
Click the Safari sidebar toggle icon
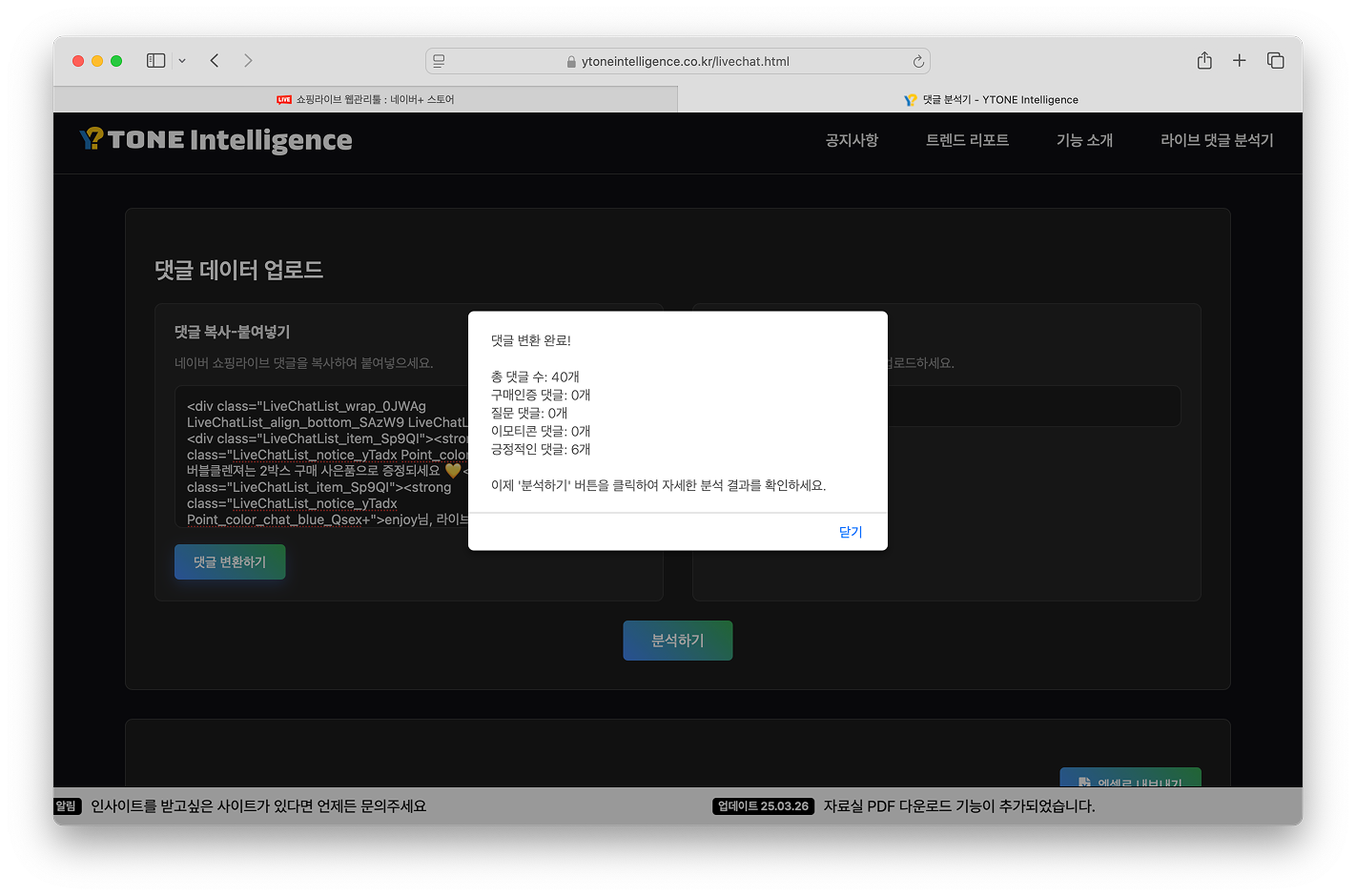point(155,60)
